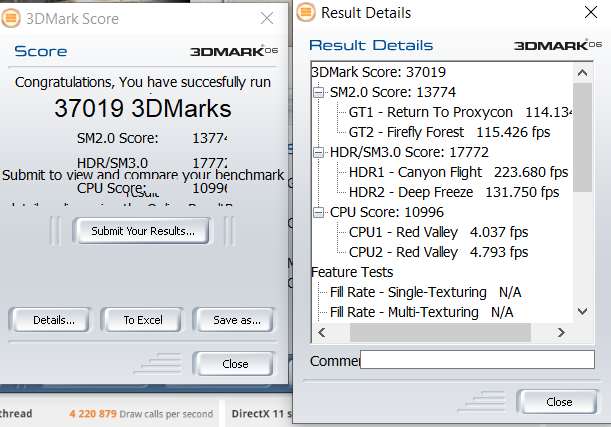Click the horizontal scrollbar thumb in results list
The width and height of the screenshot is (611, 427).
click(440, 332)
